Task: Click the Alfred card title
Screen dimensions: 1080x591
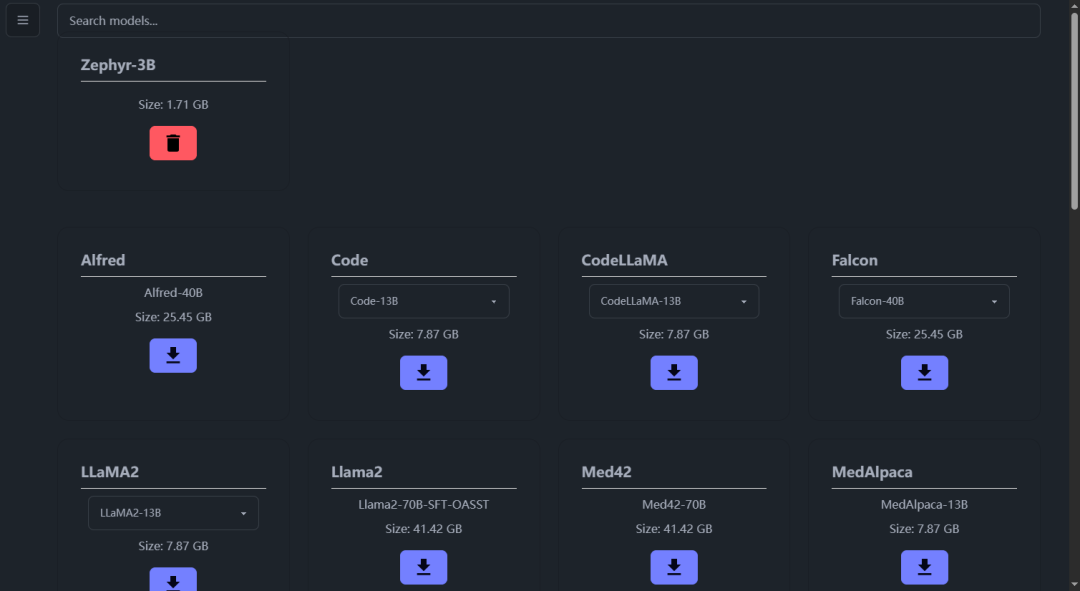Action: click(x=103, y=260)
